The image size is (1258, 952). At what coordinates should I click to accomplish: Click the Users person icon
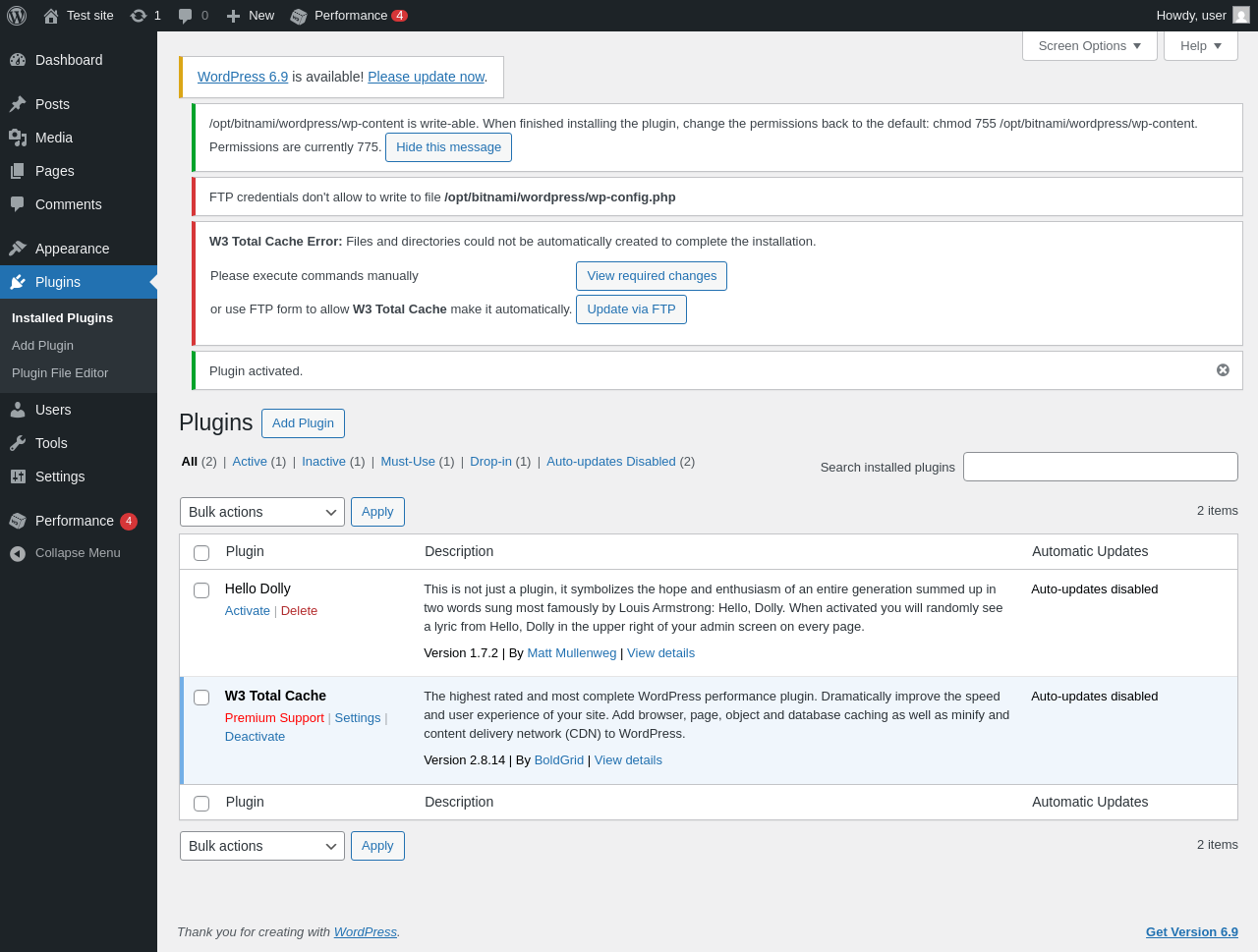point(18,410)
